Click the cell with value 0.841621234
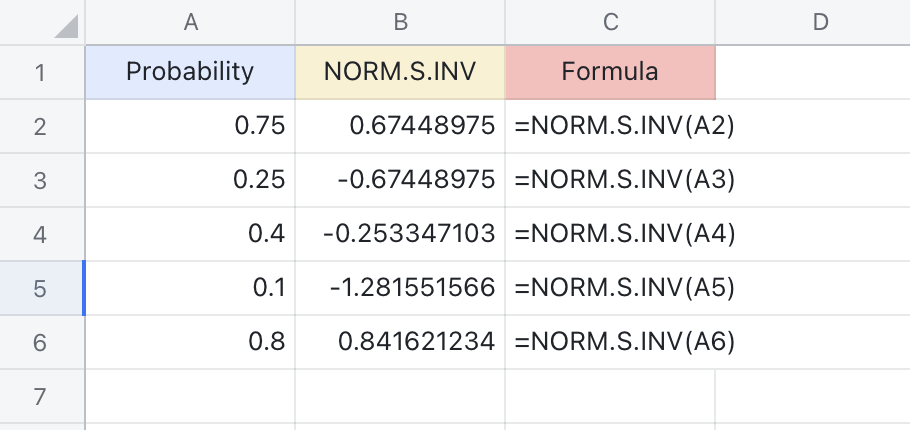 (400, 342)
